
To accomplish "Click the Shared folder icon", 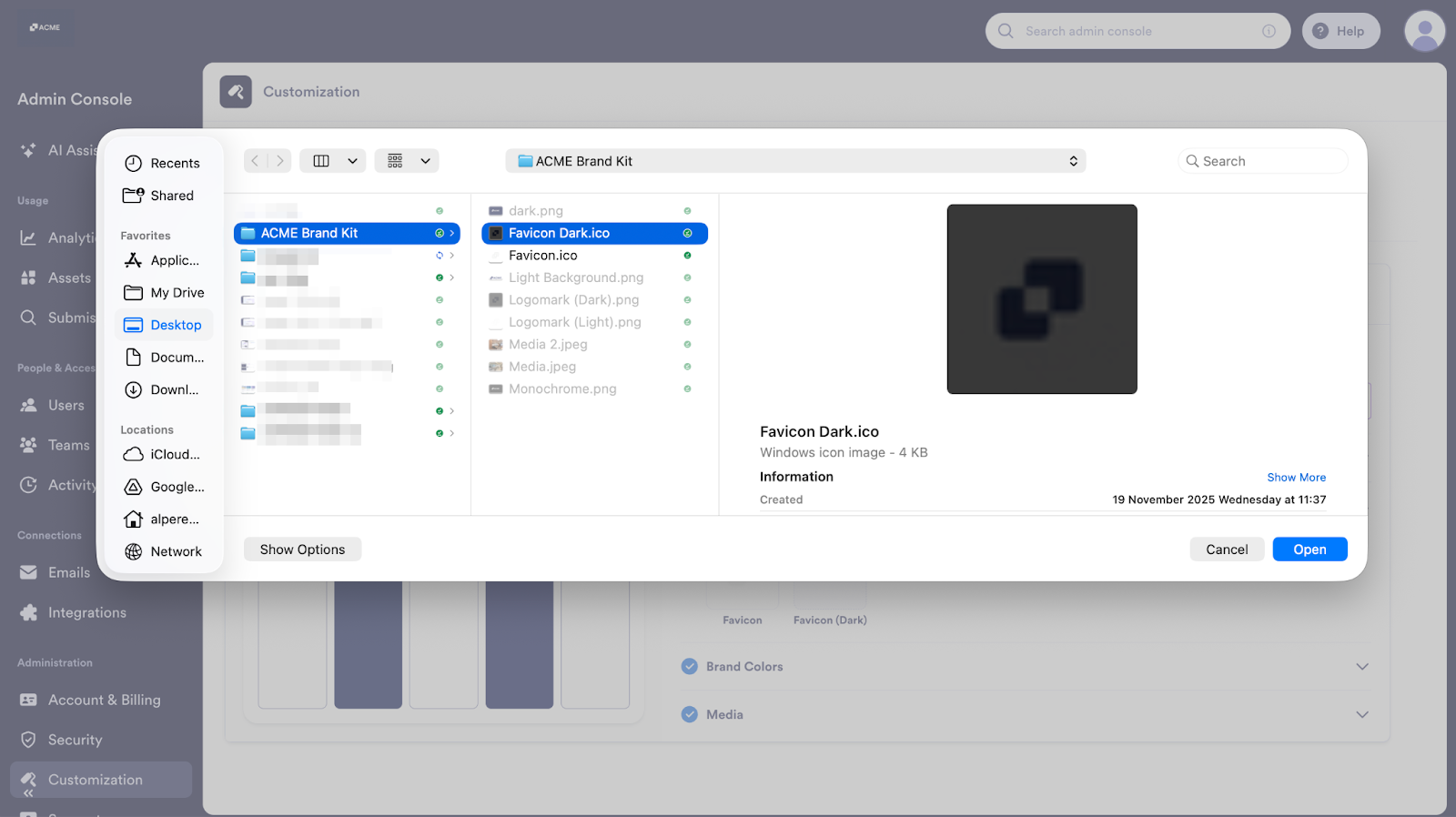I will [x=133, y=196].
